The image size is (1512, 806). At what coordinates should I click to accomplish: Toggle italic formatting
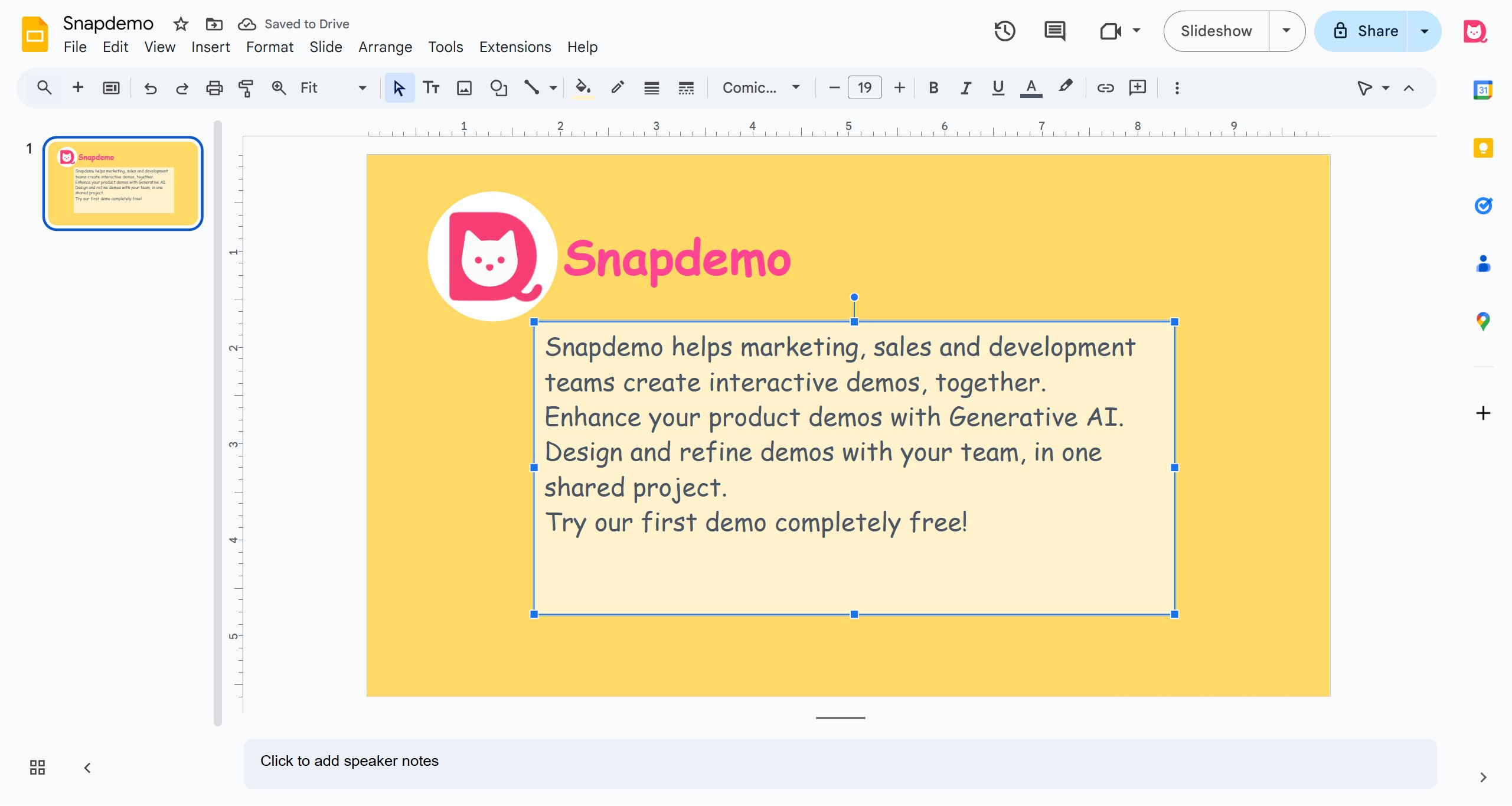965,88
